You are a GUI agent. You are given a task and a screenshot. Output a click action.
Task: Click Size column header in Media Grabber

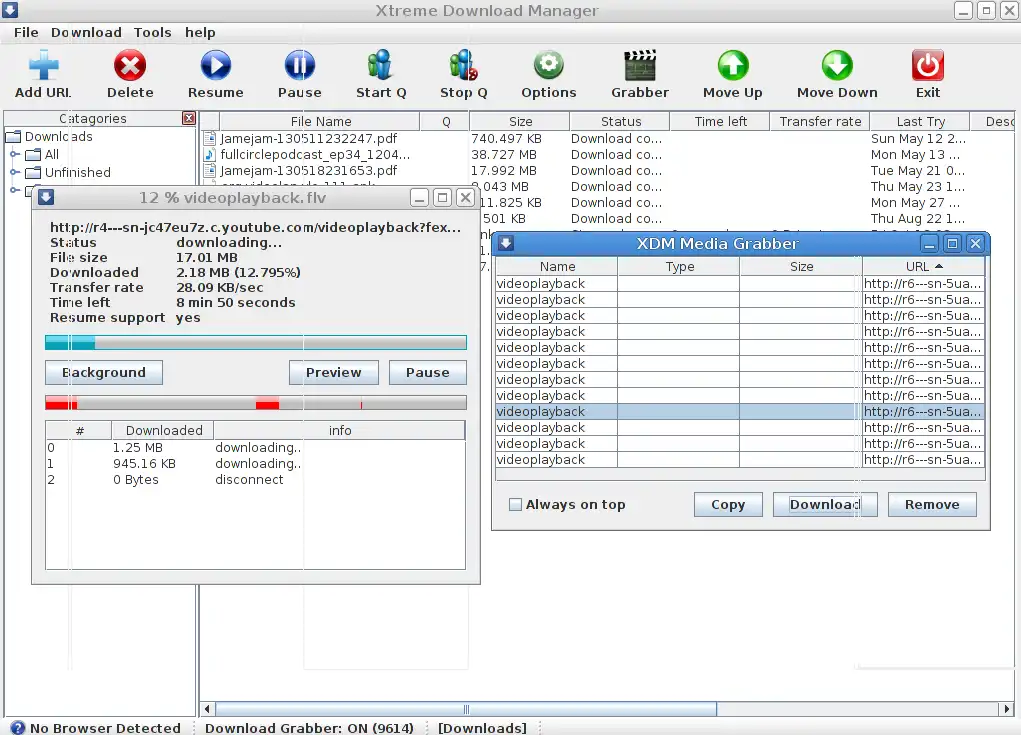point(802,266)
